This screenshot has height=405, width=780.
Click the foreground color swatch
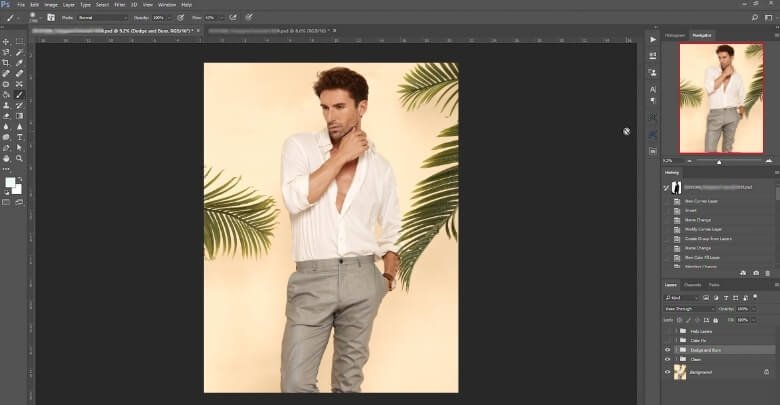[10, 183]
